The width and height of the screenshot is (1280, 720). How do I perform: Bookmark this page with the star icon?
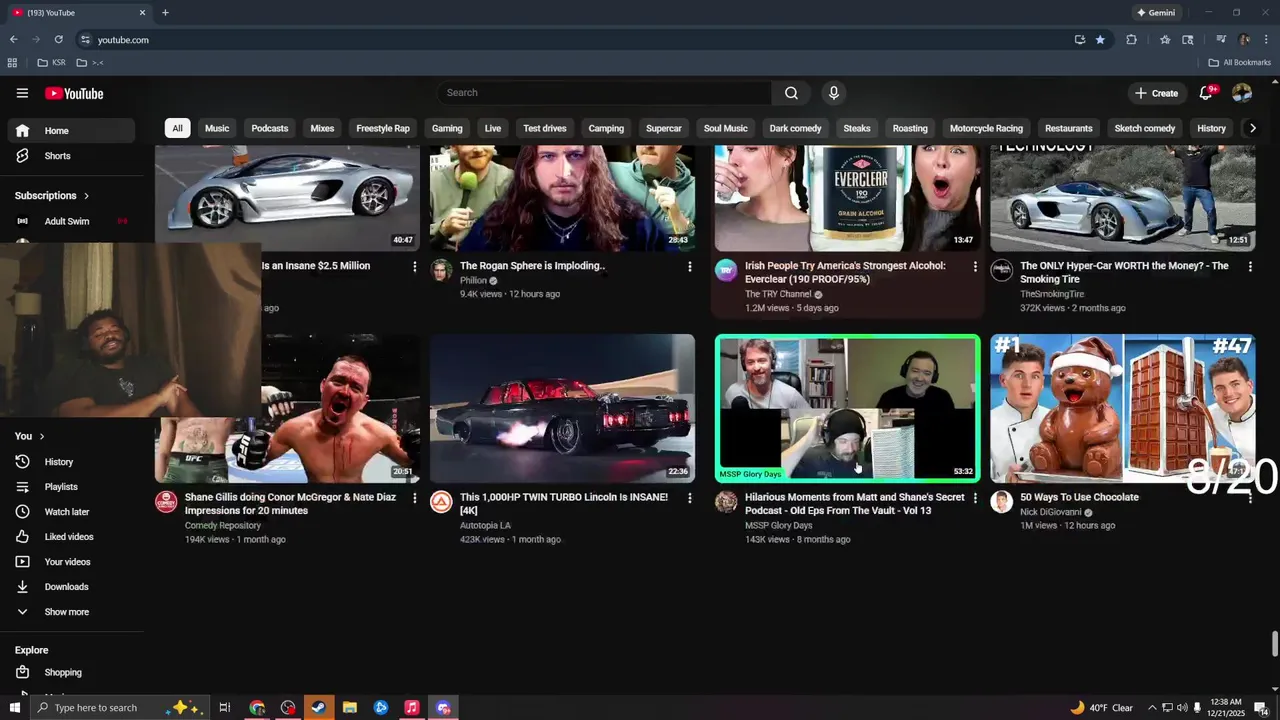click(x=1100, y=40)
